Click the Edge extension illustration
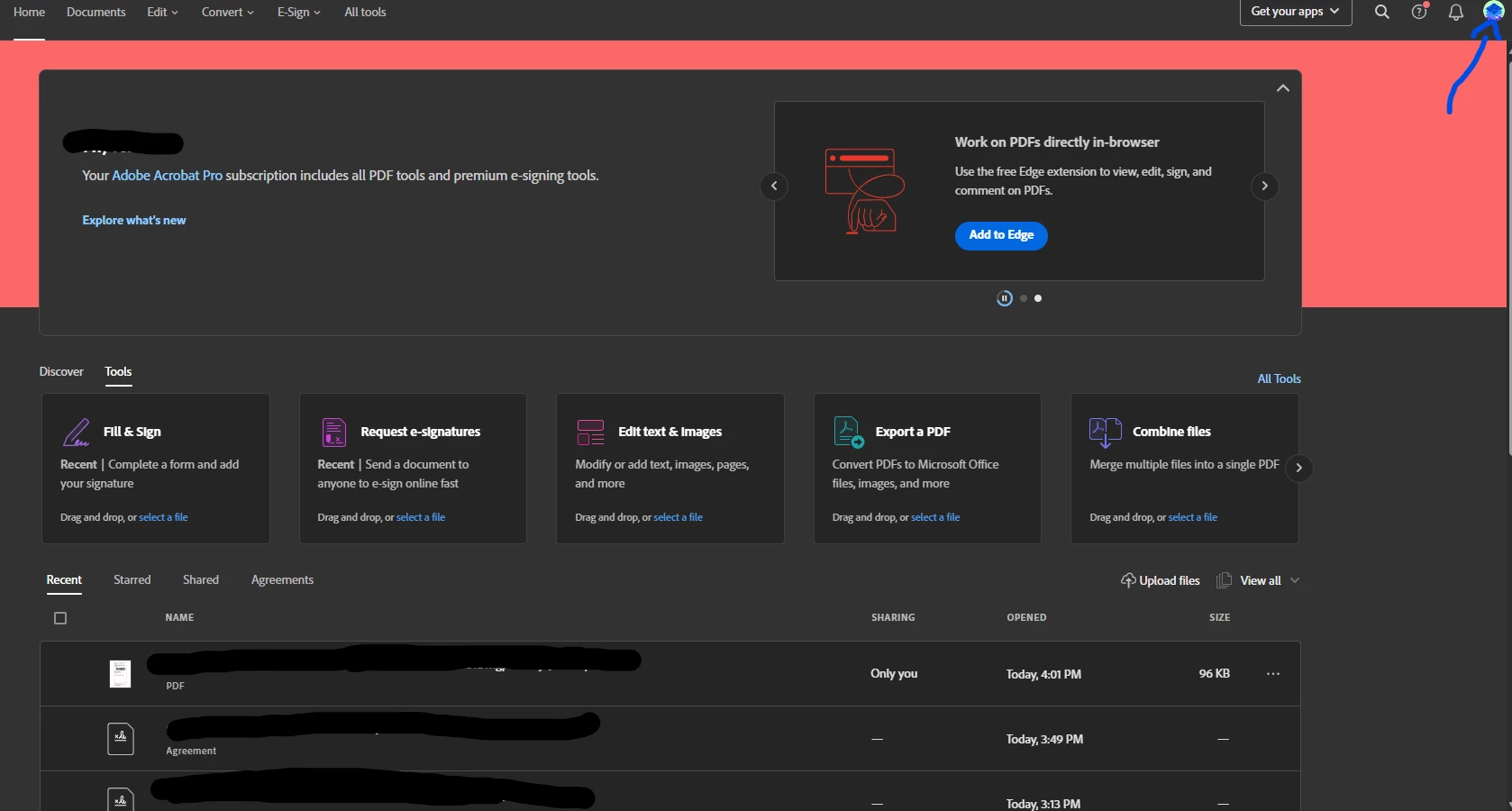 coord(864,191)
